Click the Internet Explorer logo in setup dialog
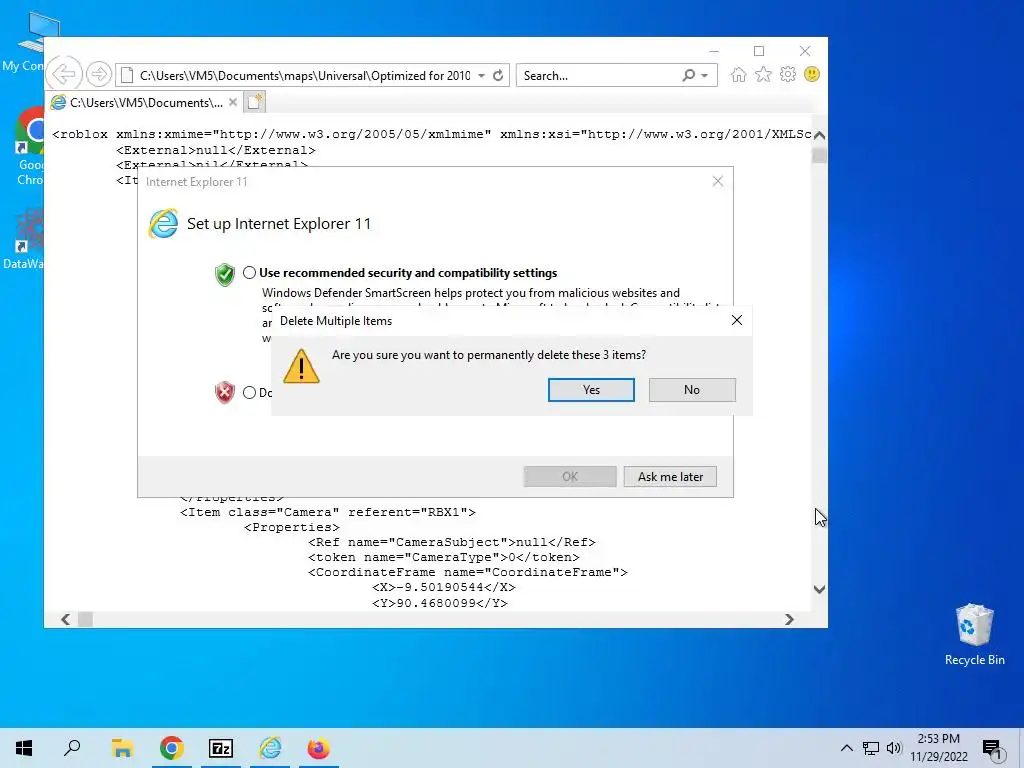 click(x=163, y=223)
